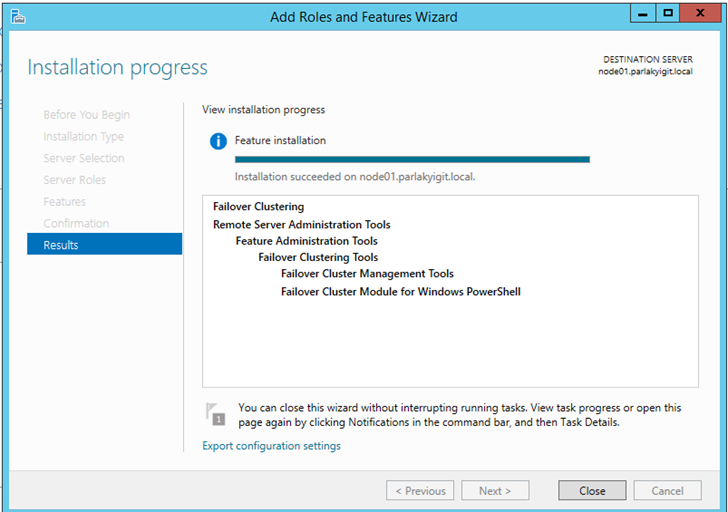Select Failover Cluster Module for Windows PowerShell
The image size is (728, 512).
tap(400, 292)
